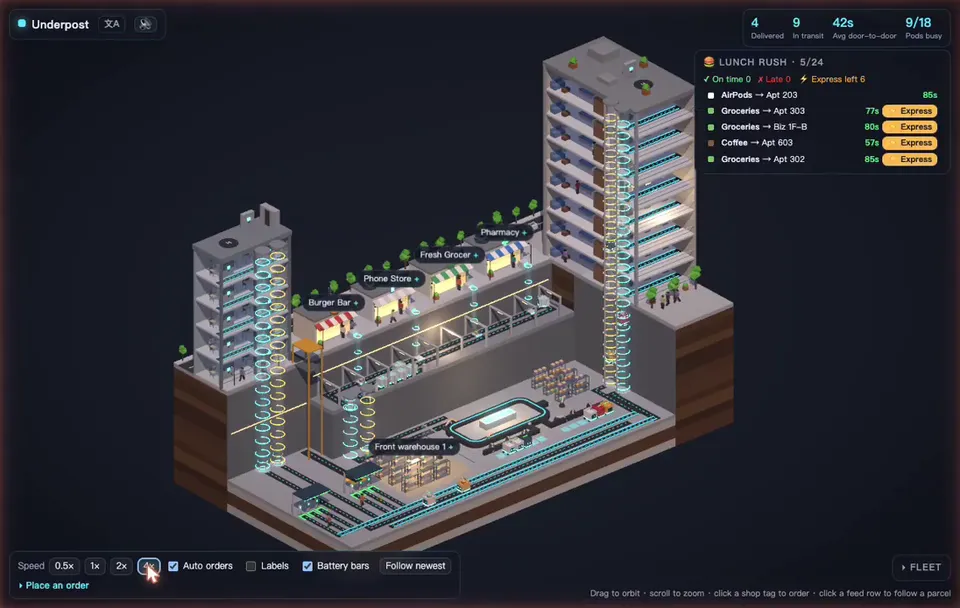This screenshot has width=960, height=608.
Task: Click Express badge on Coffee row
Action: click(910, 143)
